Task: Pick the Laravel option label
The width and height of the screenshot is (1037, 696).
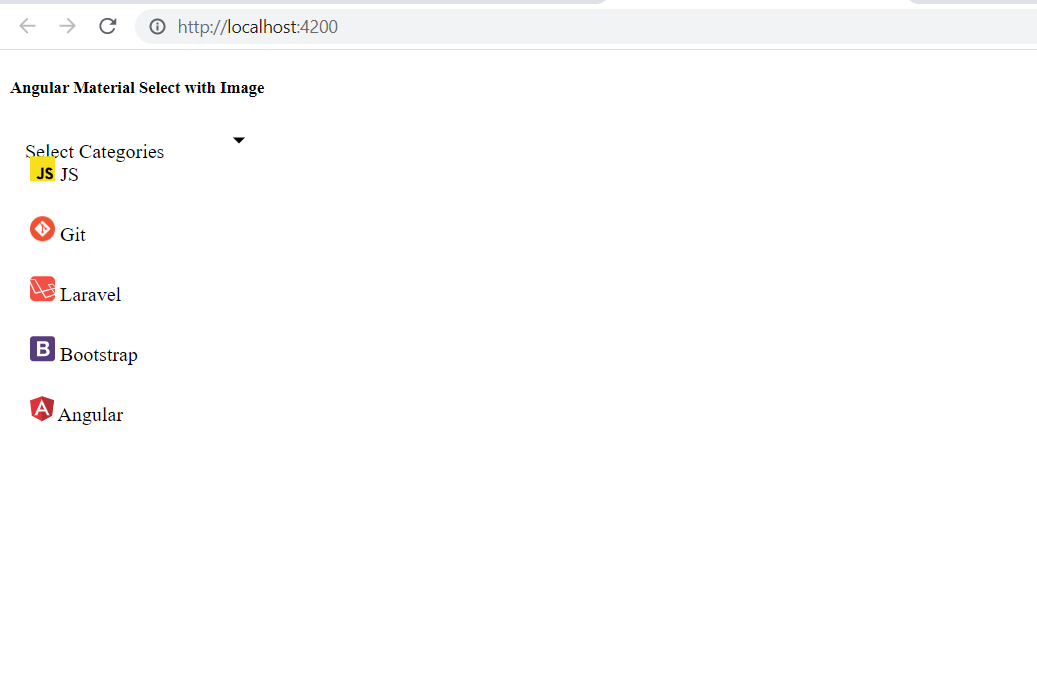Action: [x=91, y=295]
